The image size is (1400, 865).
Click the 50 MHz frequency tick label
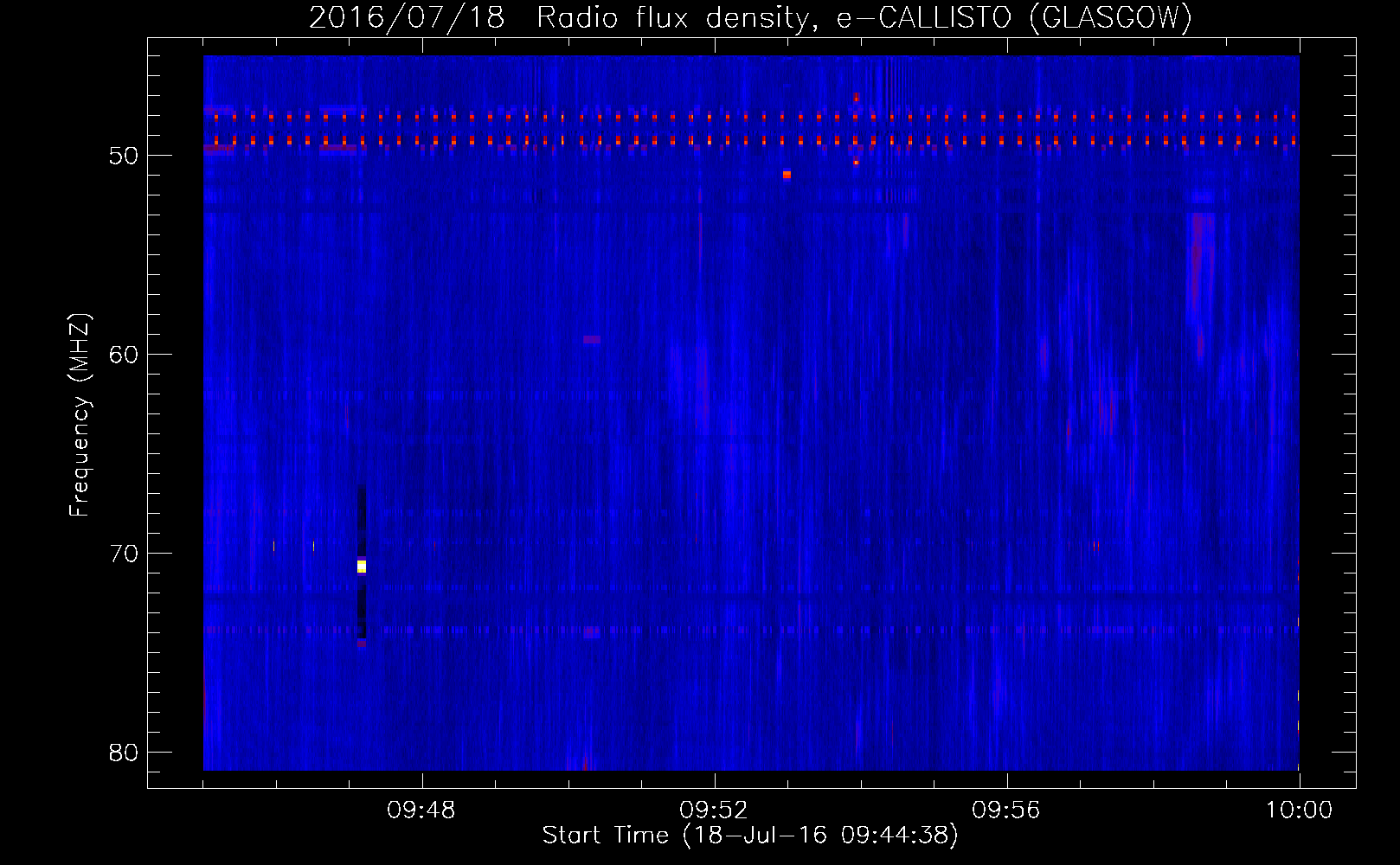124,156
